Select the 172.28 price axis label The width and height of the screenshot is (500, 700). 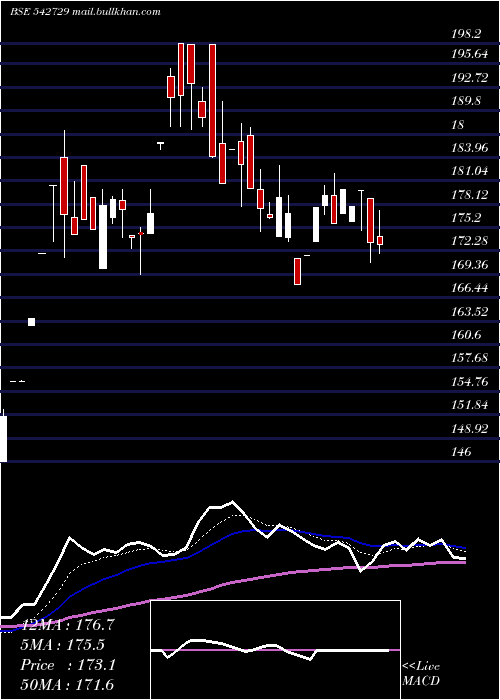tap(470, 241)
